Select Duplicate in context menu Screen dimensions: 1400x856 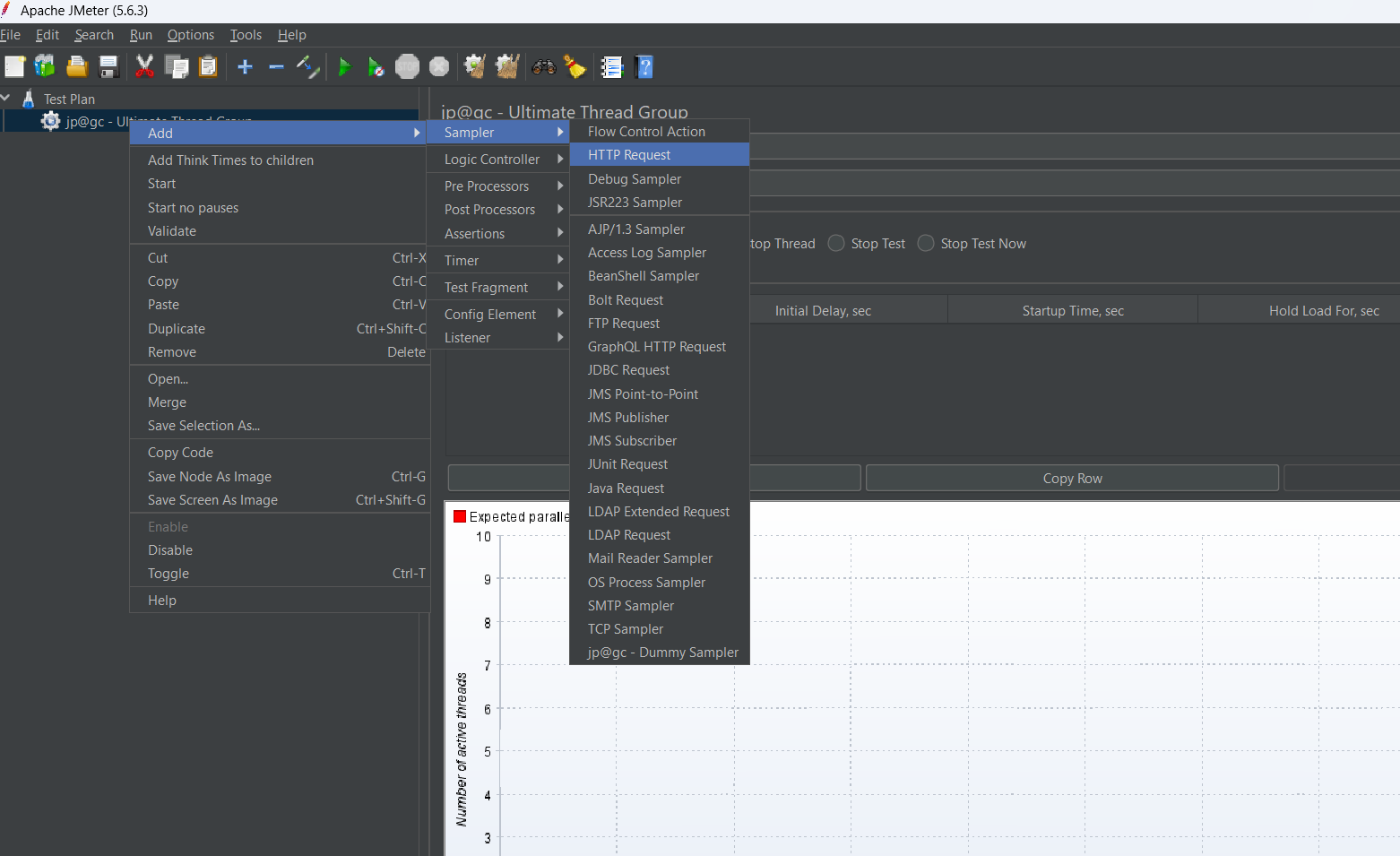pos(280,328)
